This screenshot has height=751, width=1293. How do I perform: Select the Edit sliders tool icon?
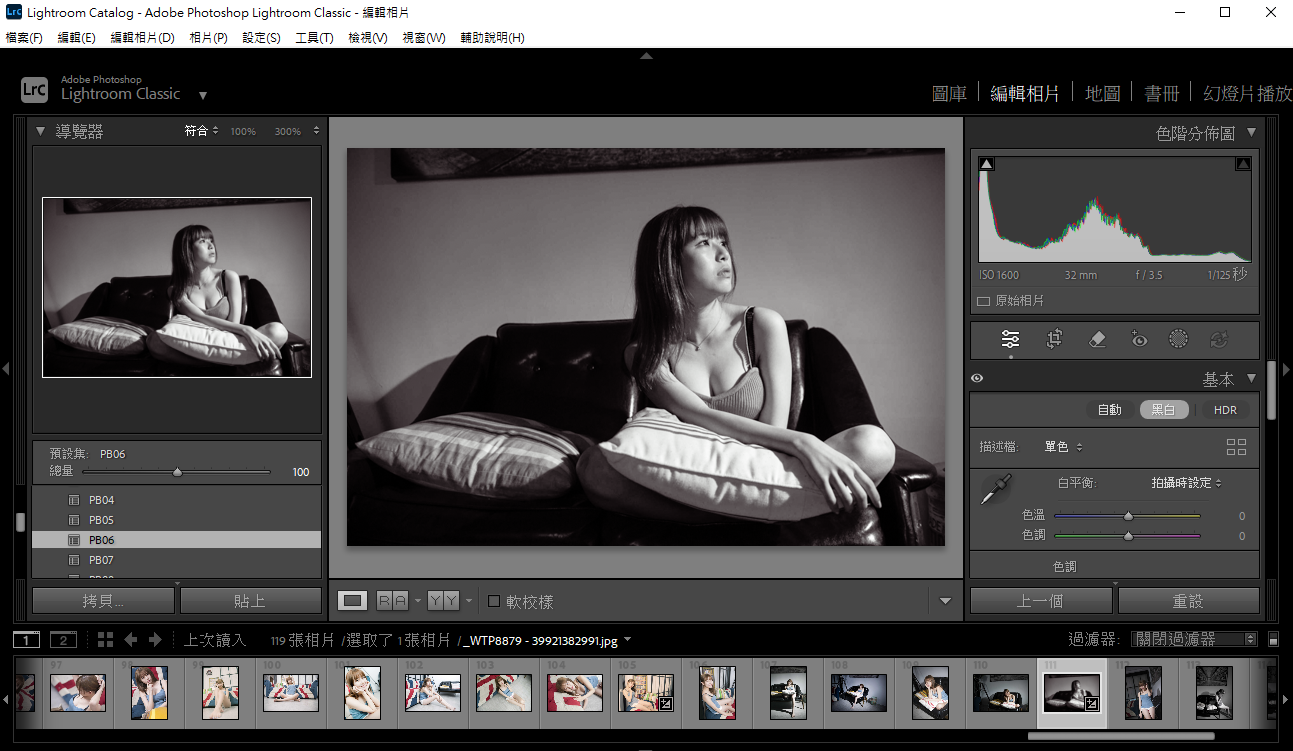[x=1010, y=340]
